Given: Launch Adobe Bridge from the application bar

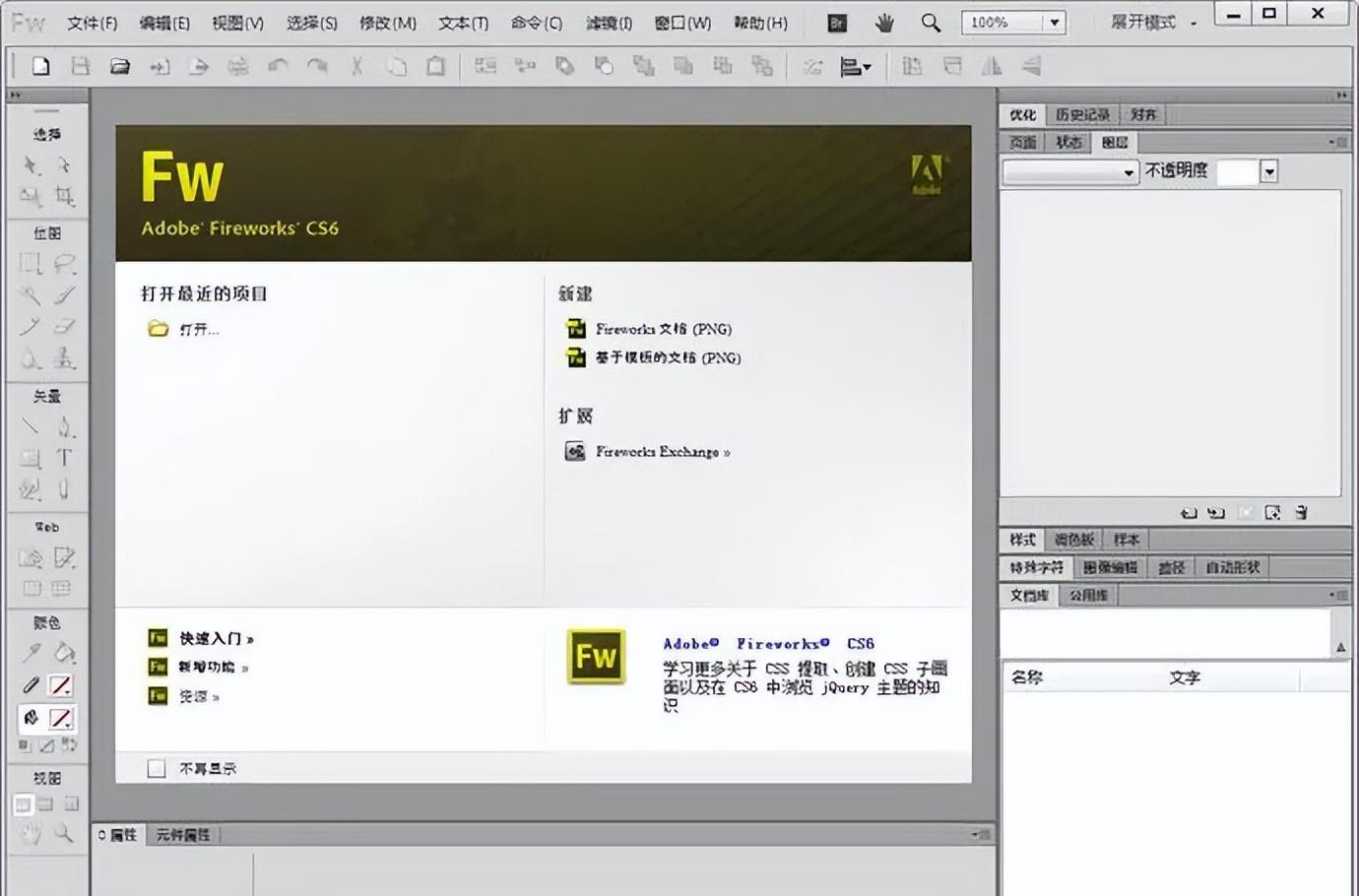Looking at the screenshot, I should [x=837, y=23].
